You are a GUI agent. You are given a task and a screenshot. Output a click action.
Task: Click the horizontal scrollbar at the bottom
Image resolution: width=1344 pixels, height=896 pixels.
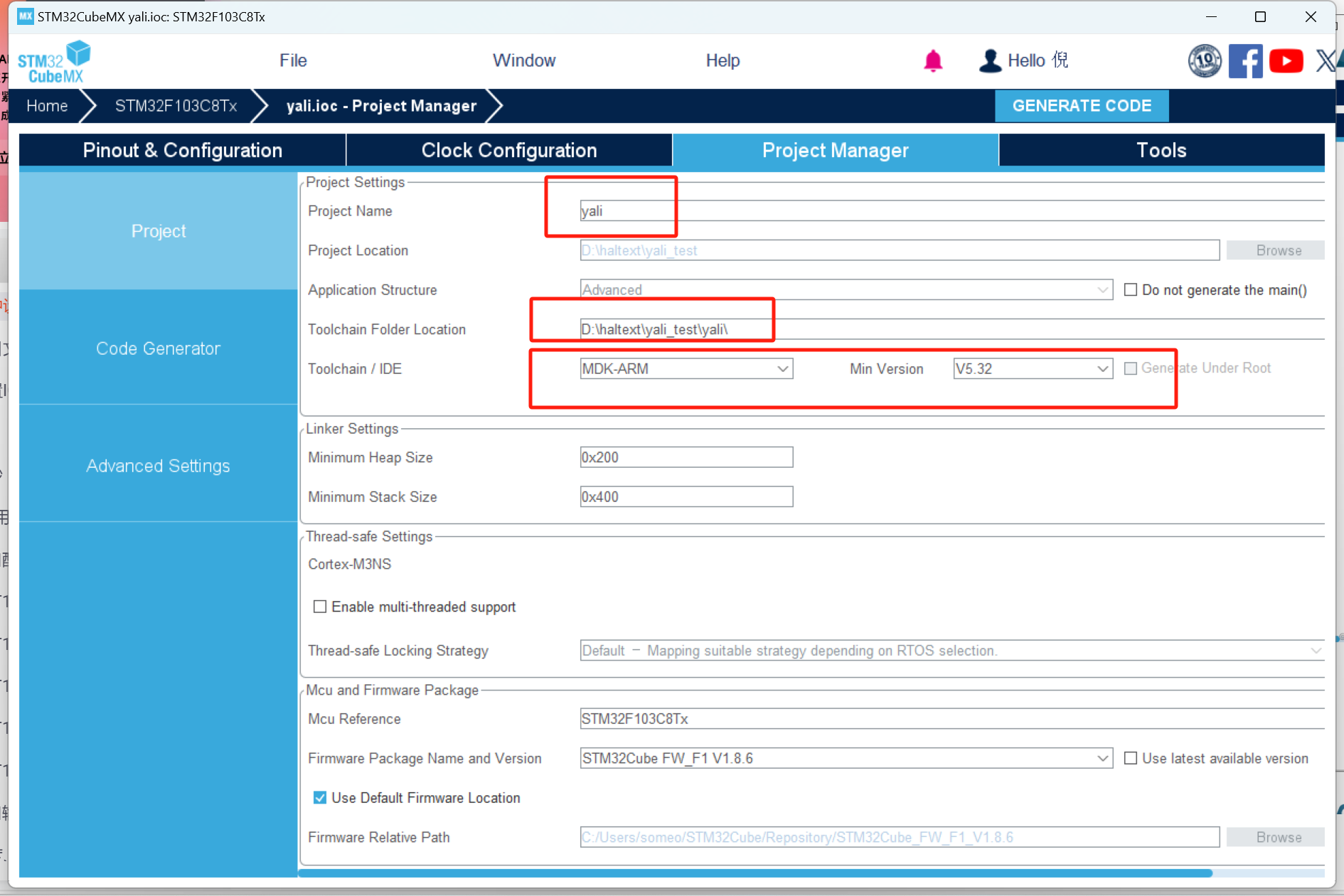coord(755,873)
